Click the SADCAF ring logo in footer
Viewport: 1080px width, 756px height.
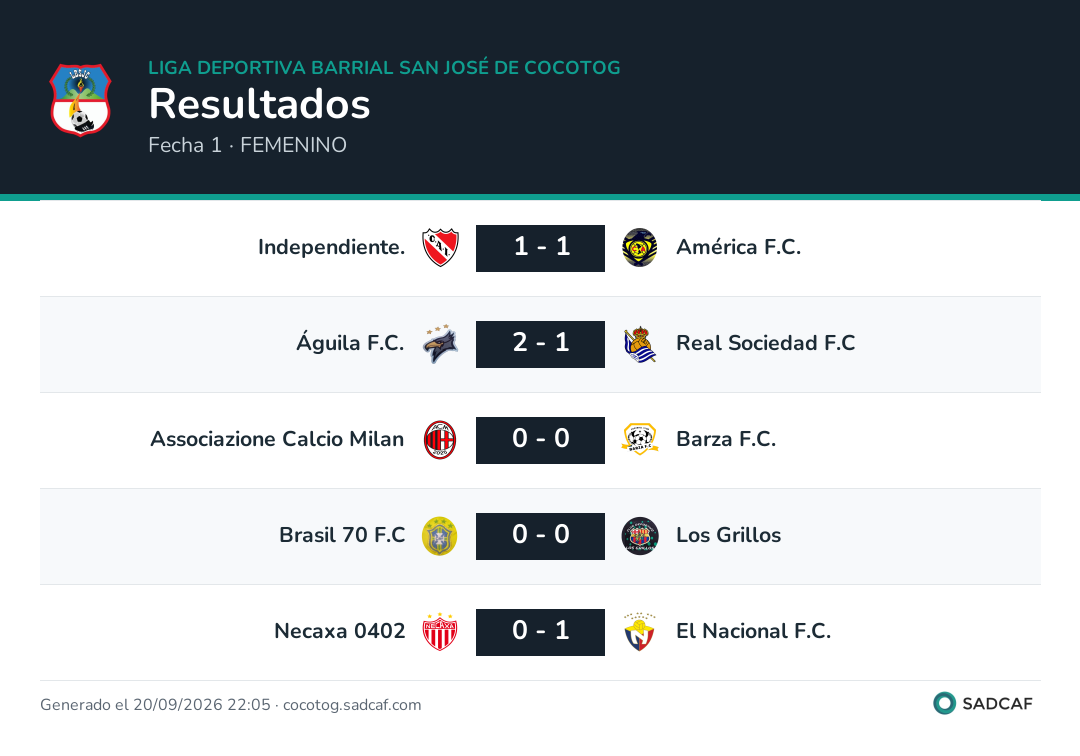pyautogui.click(x=944, y=703)
